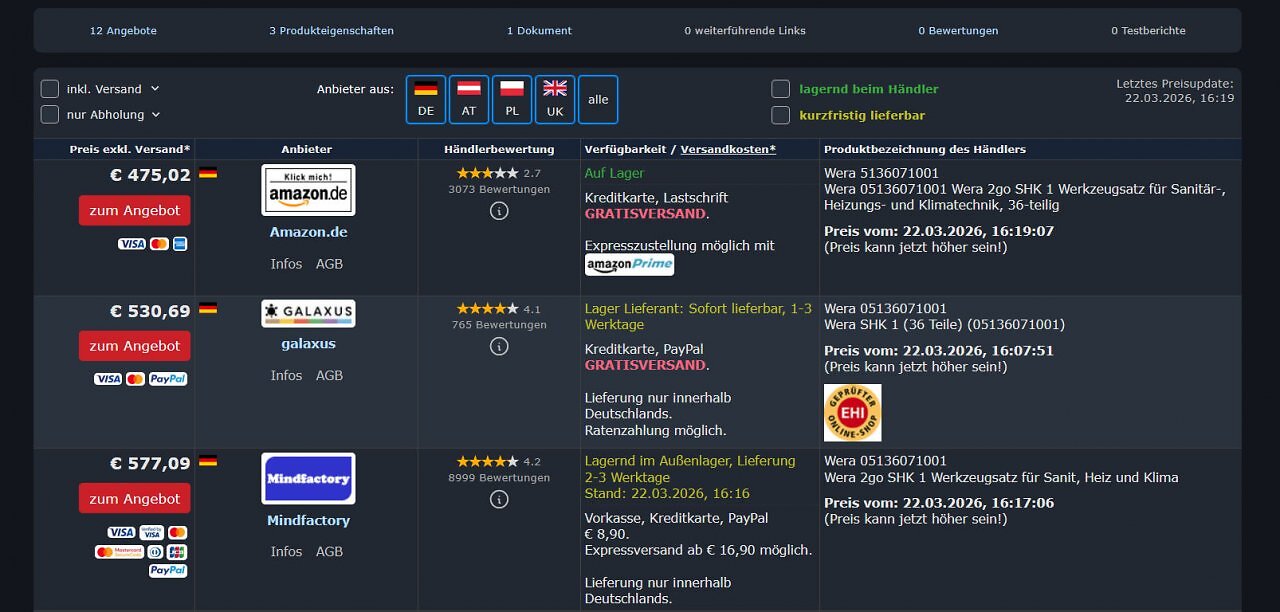Click the 3073 Bewertungen text
The height and width of the screenshot is (612, 1280).
[498, 189]
